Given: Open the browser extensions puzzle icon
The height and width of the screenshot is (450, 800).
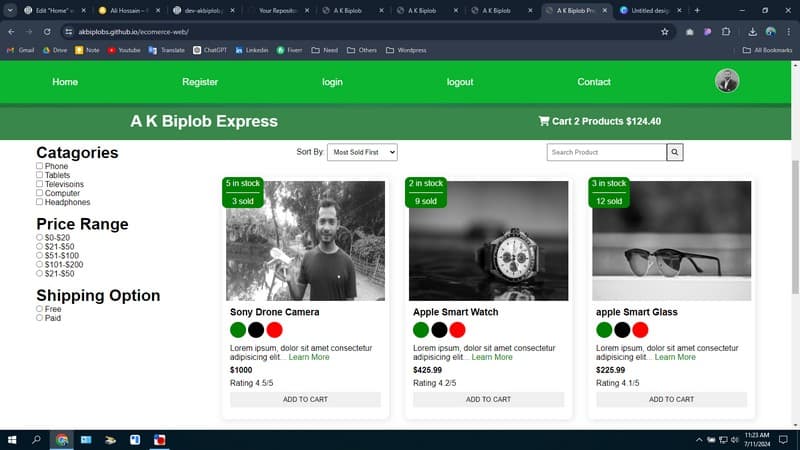Looking at the screenshot, I should coord(726,32).
